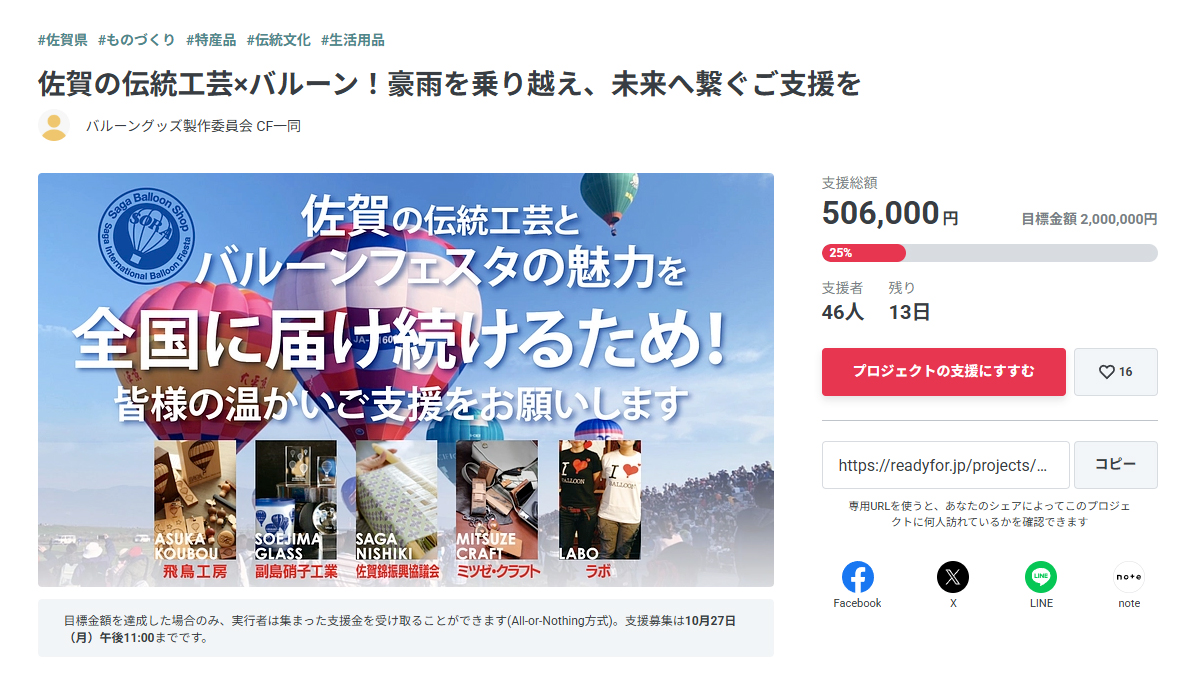Viewport: 1198px width, 683px height.
Task: Open the #生活用品 hashtag
Action: point(352,40)
